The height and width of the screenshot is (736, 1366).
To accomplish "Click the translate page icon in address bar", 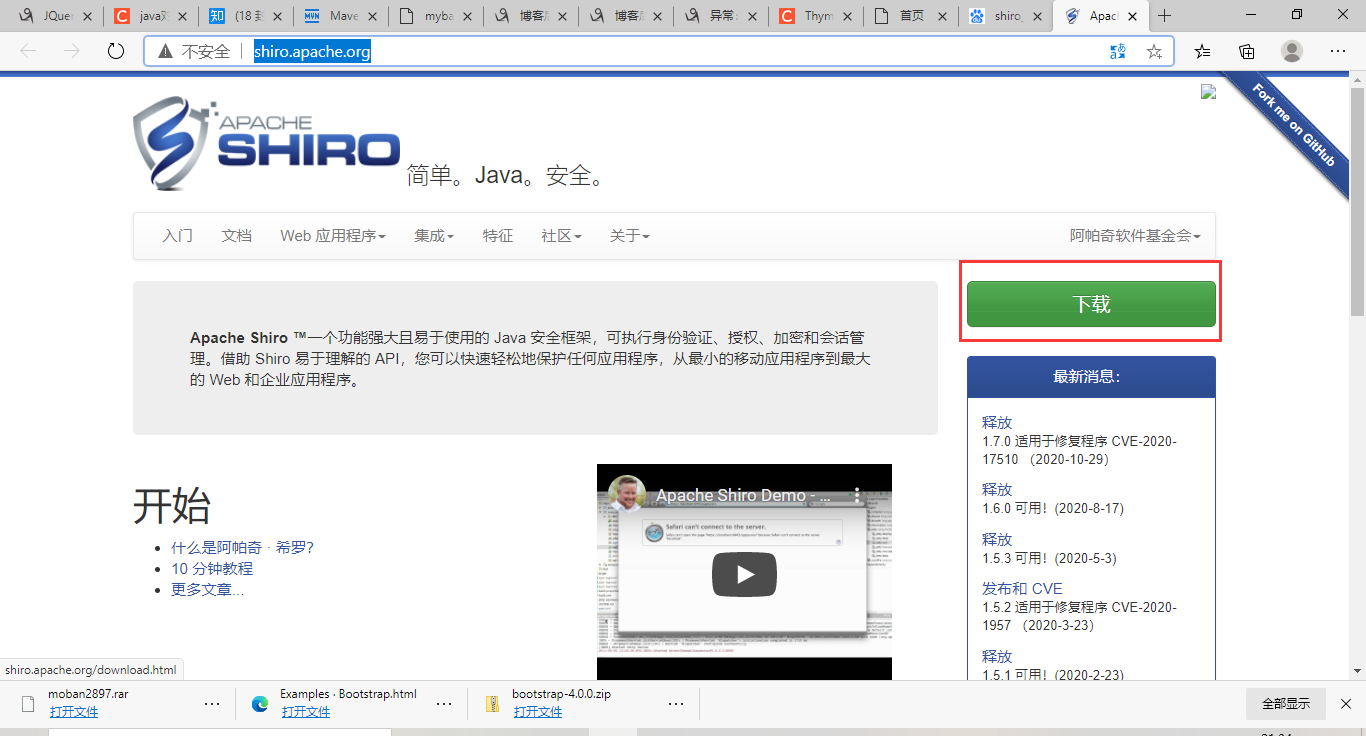I will (x=1118, y=52).
